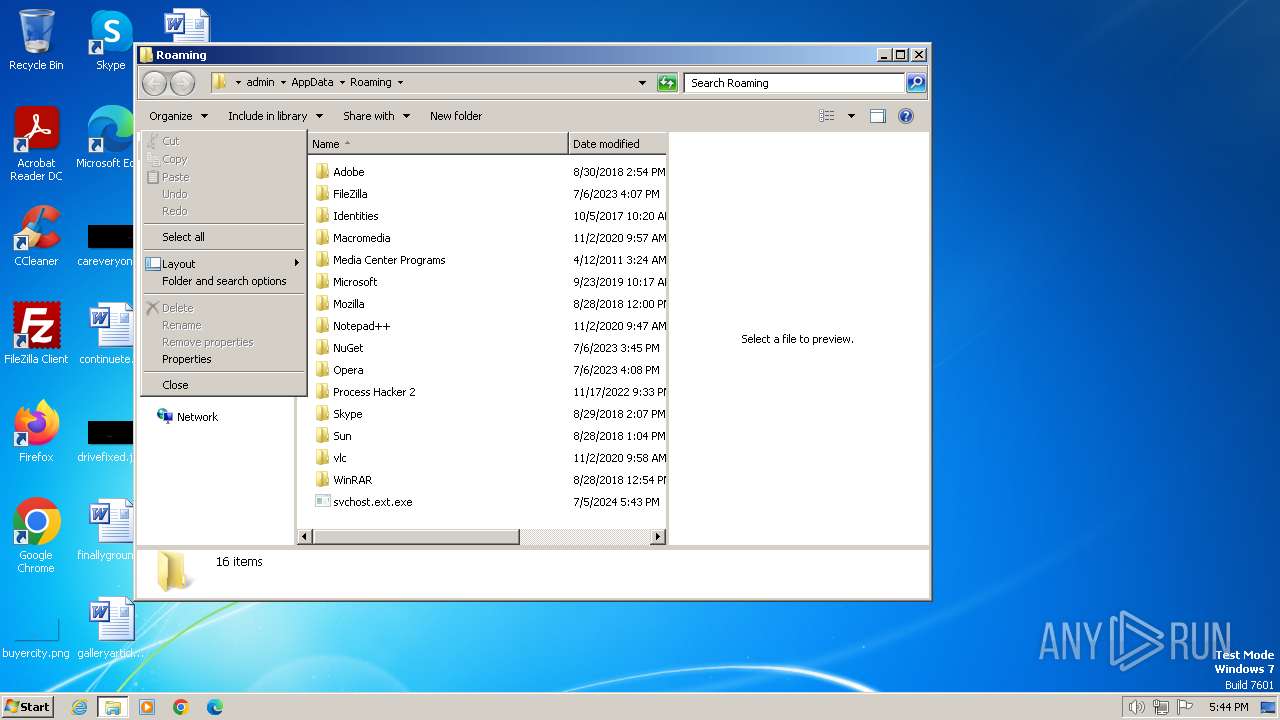Open Windows Media Player taskbar icon

point(147,707)
